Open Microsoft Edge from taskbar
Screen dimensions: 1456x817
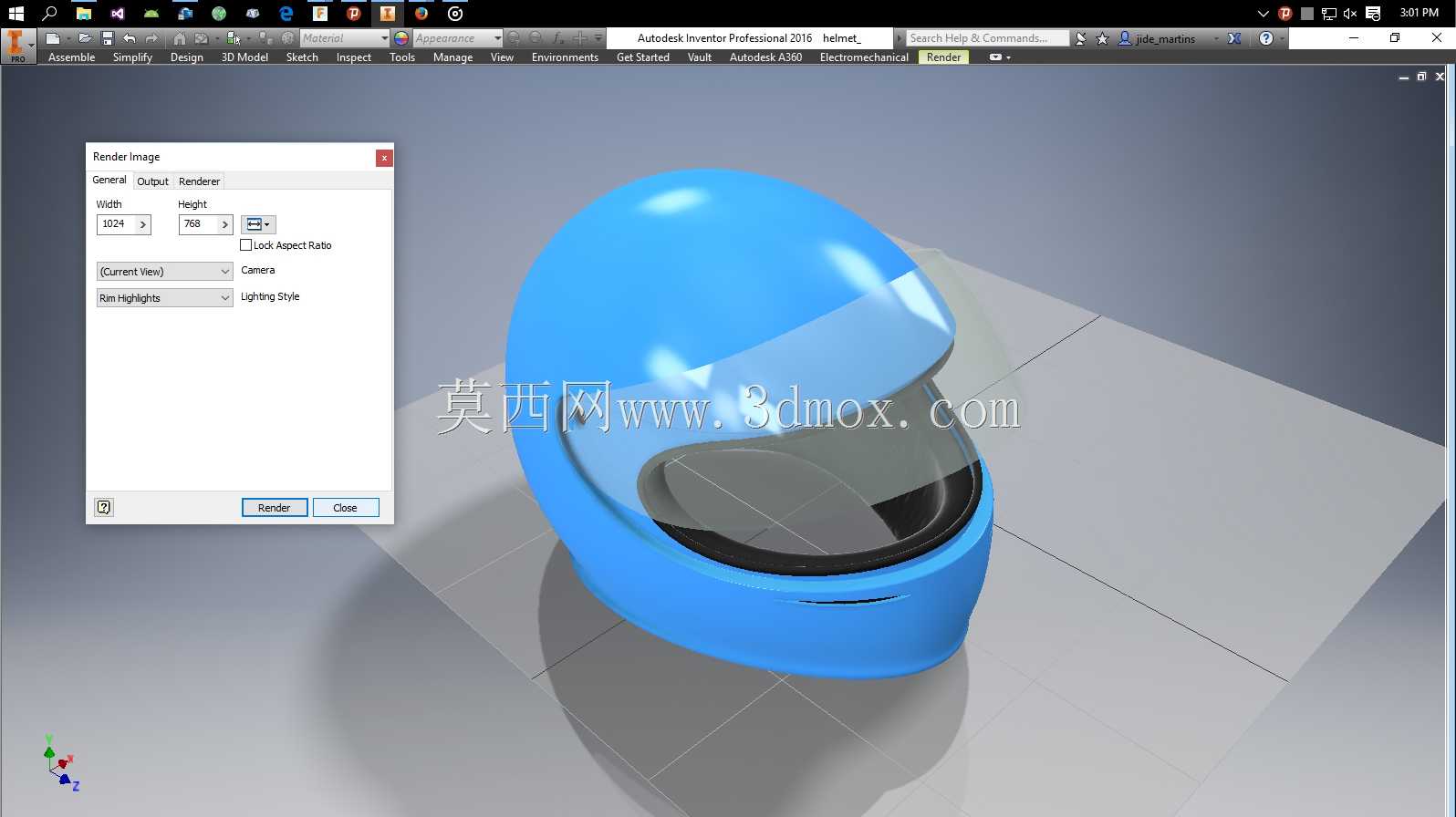point(286,14)
